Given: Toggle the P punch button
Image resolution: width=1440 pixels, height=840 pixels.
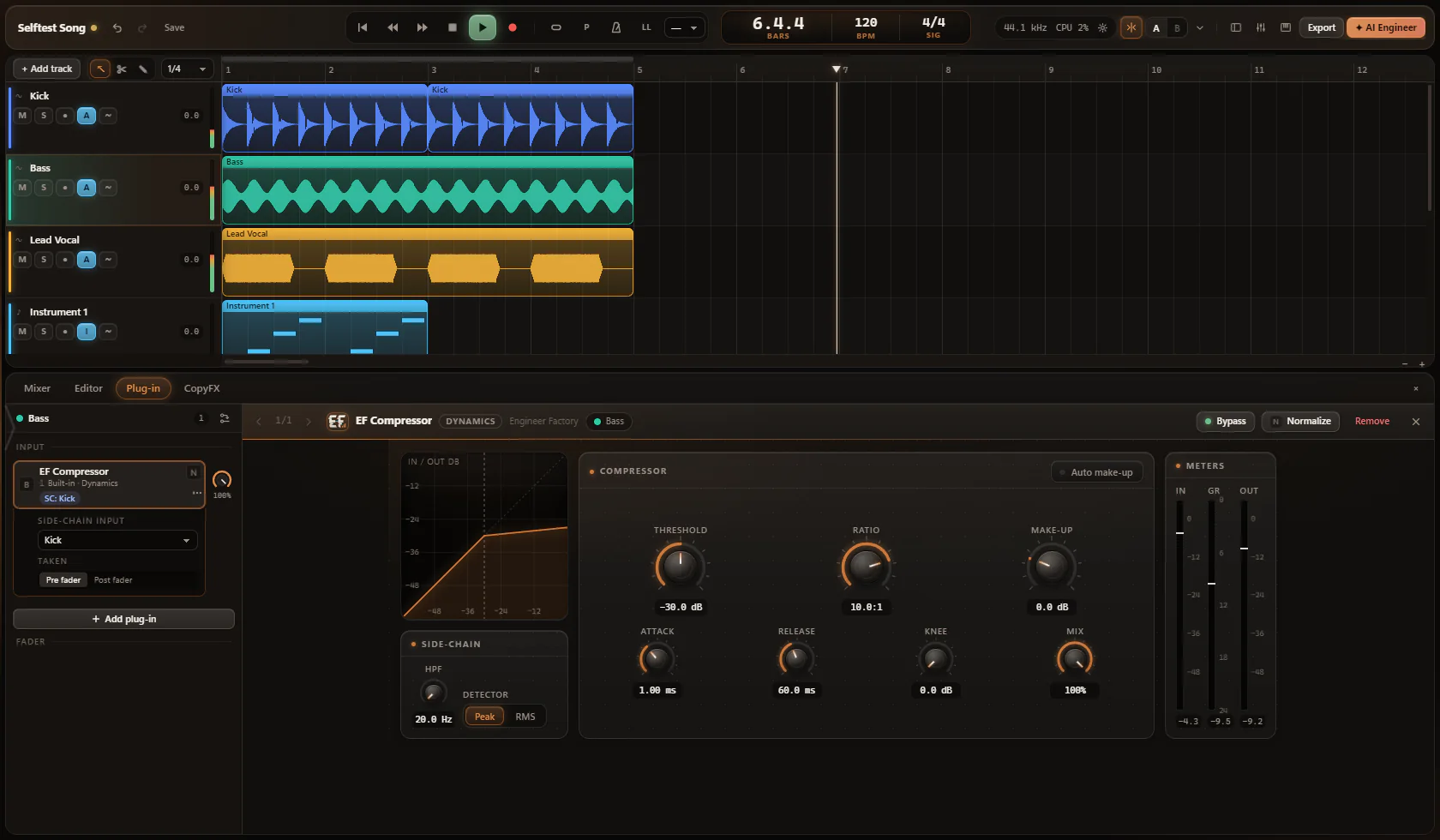Looking at the screenshot, I should pos(586,27).
